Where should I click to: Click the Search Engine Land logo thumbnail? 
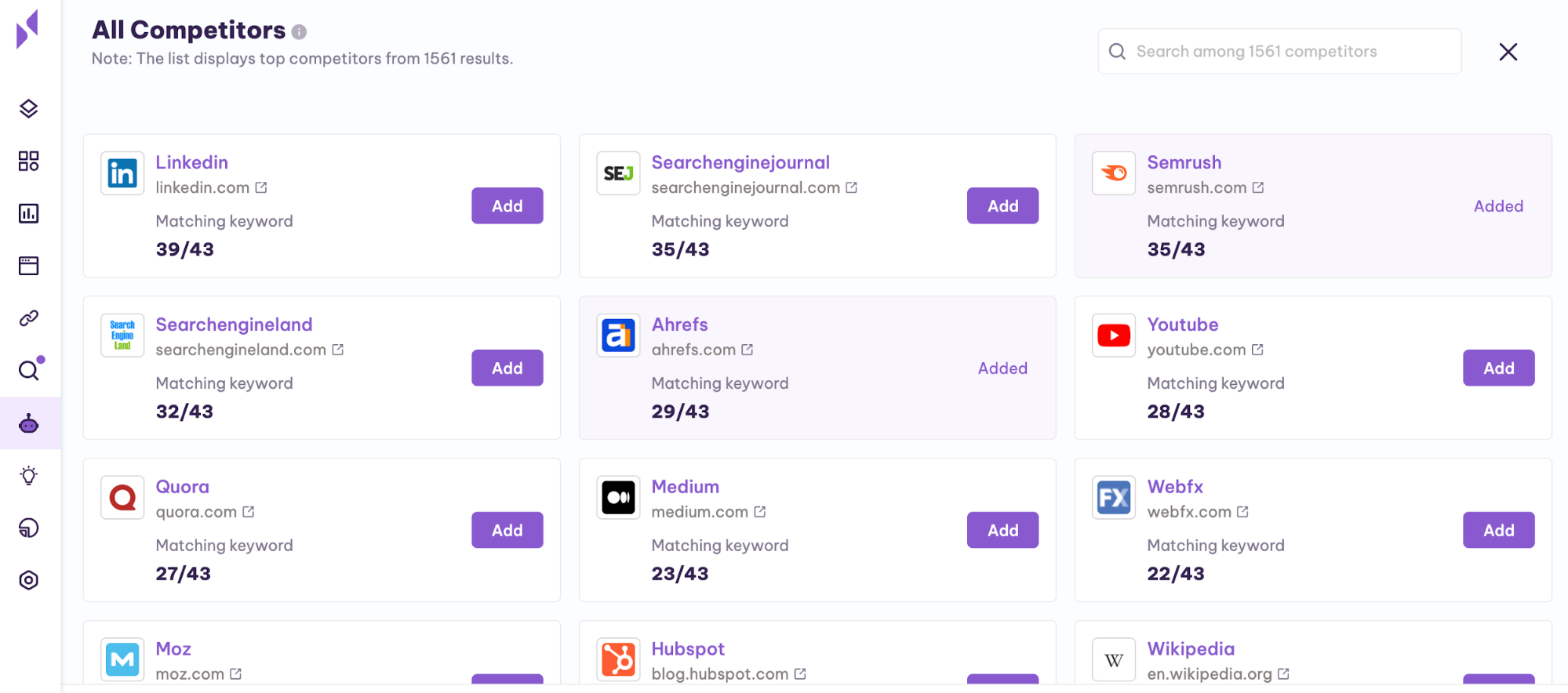(122, 336)
